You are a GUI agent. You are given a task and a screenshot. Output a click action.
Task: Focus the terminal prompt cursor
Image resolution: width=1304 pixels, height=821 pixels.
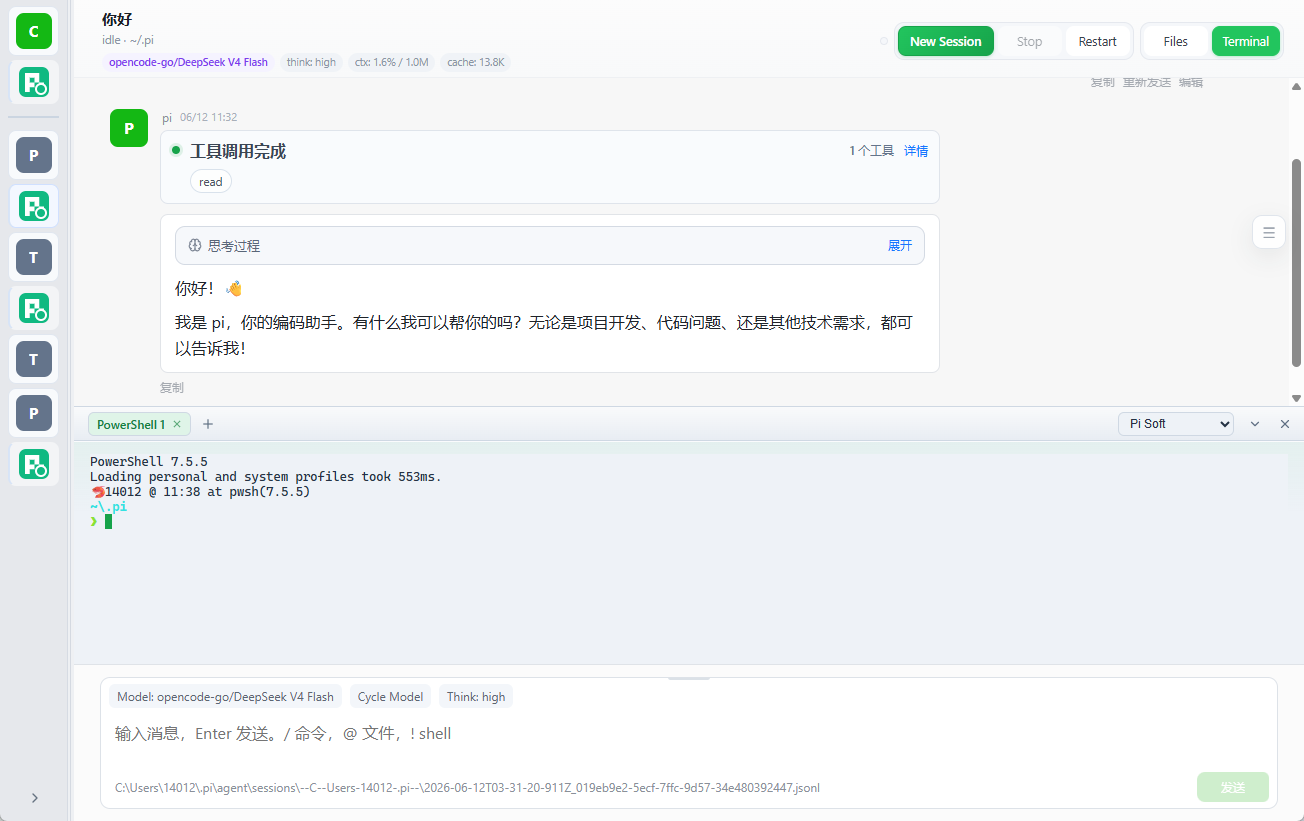[x=108, y=521]
